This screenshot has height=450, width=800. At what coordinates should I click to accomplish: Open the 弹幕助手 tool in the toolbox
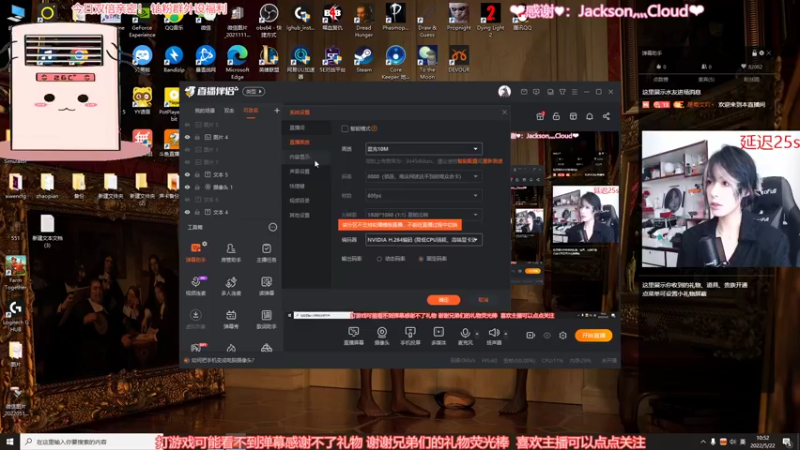pos(196,253)
